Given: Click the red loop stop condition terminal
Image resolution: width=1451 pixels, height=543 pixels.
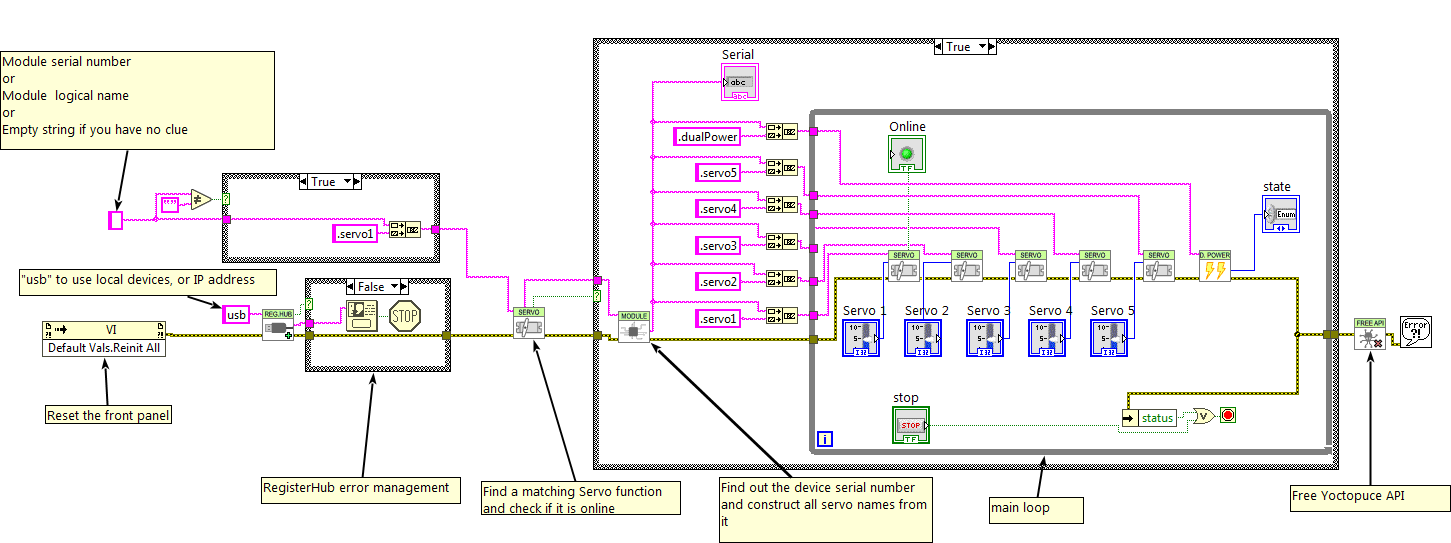Looking at the screenshot, I should coord(1227,416).
